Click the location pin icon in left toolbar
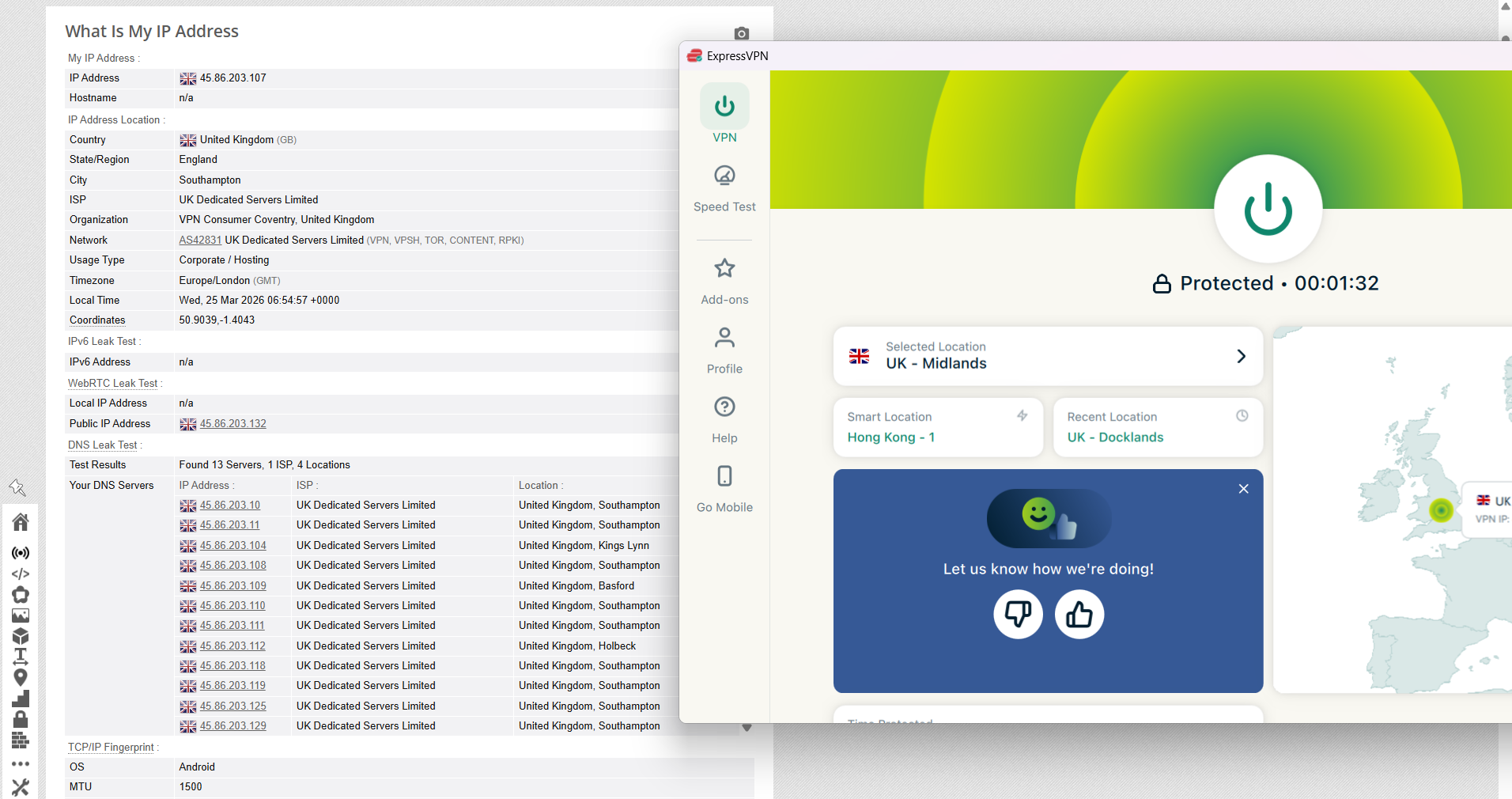The image size is (1512, 799). coord(21,677)
